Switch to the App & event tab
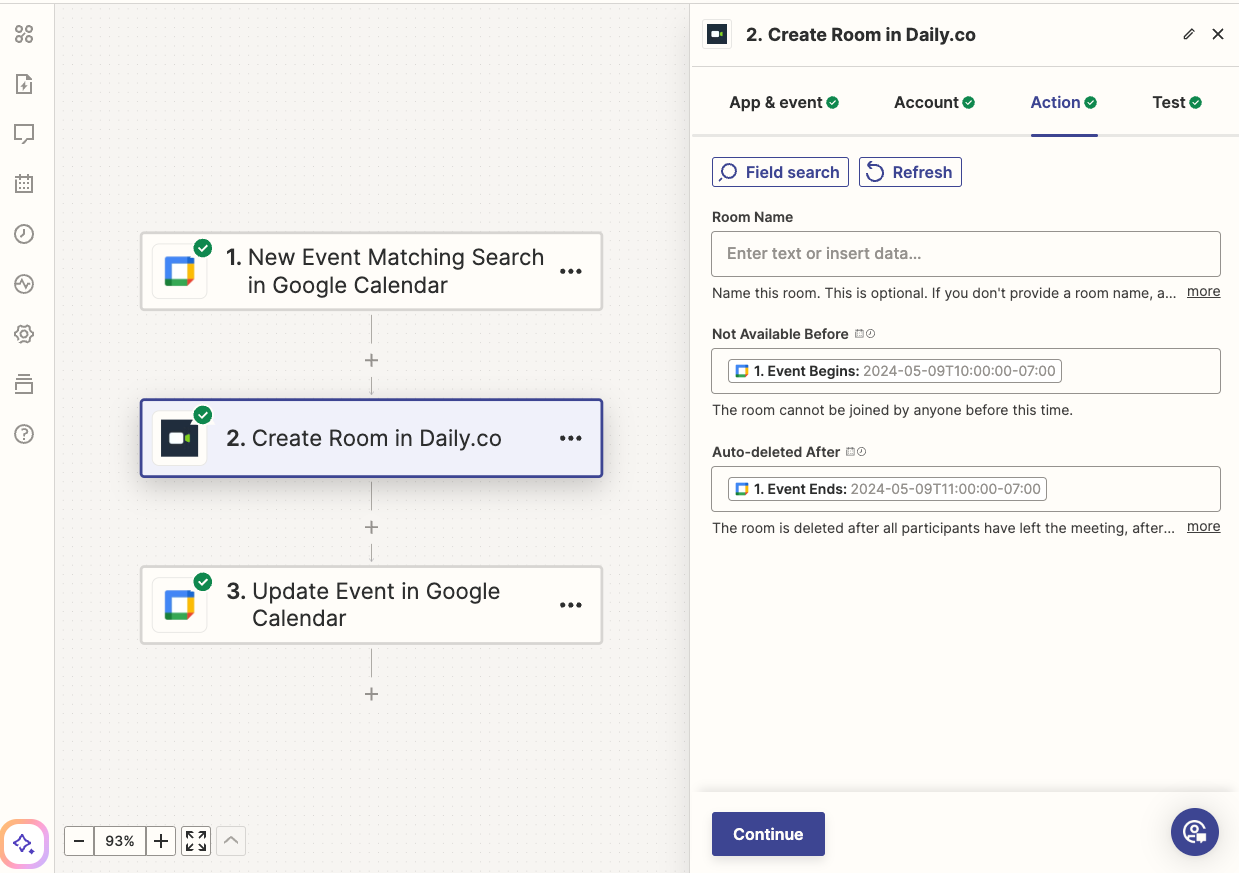 [x=784, y=102]
